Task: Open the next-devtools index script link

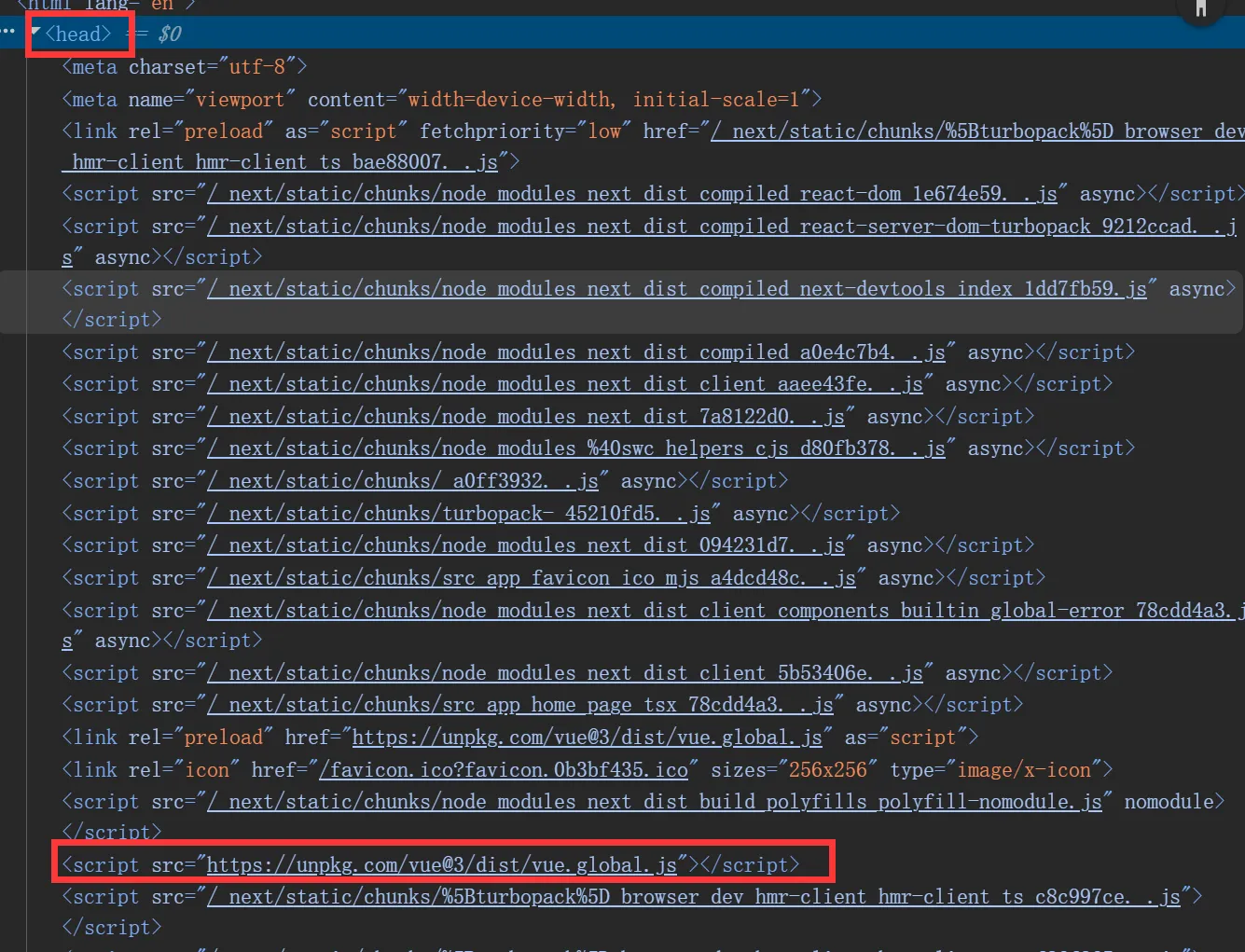Action: (x=677, y=289)
